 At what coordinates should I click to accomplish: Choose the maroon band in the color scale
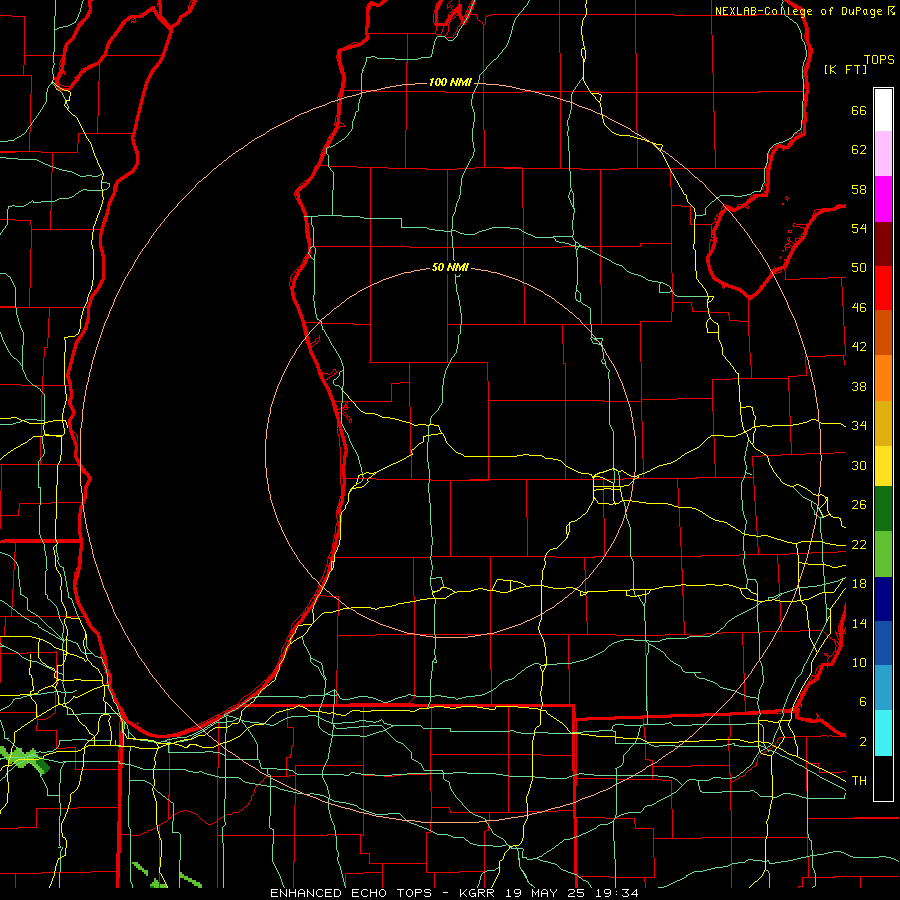tap(883, 244)
